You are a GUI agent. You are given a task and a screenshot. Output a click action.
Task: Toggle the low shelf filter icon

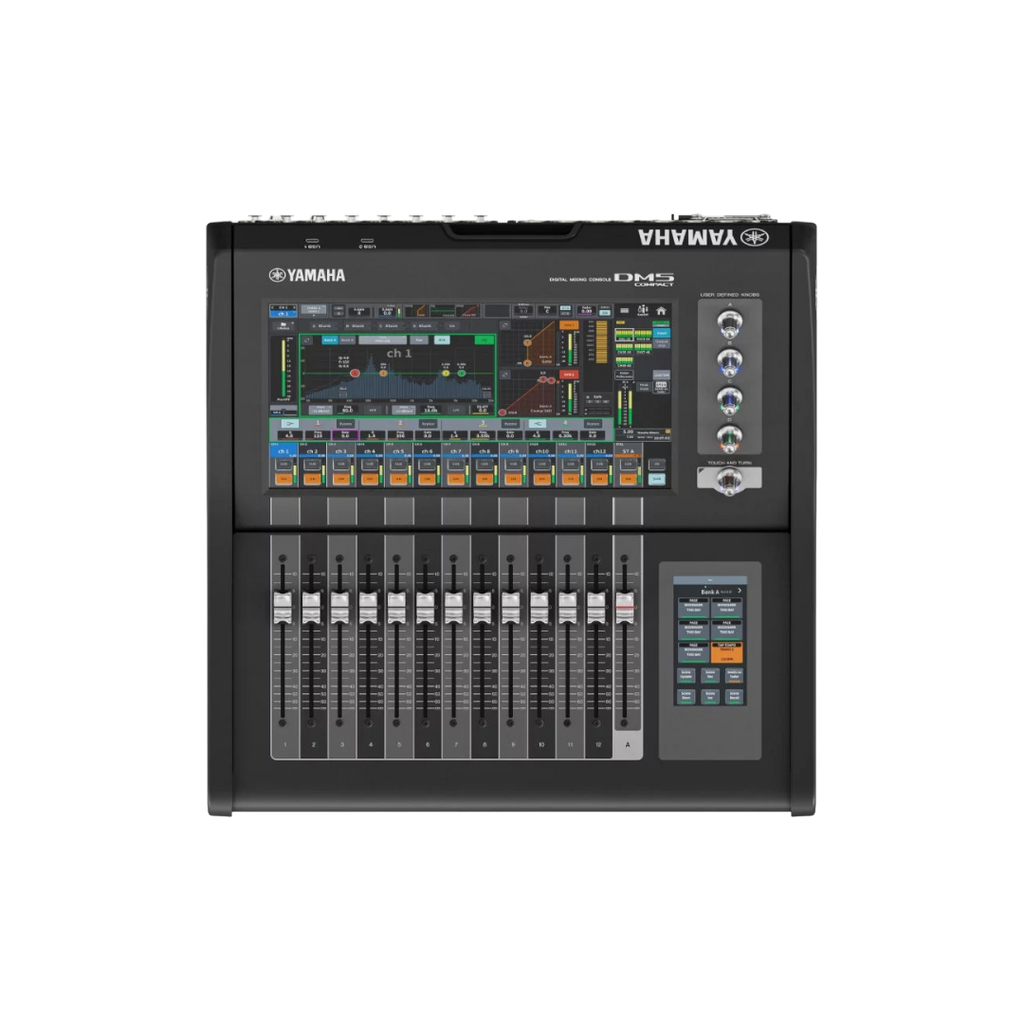(289, 423)
